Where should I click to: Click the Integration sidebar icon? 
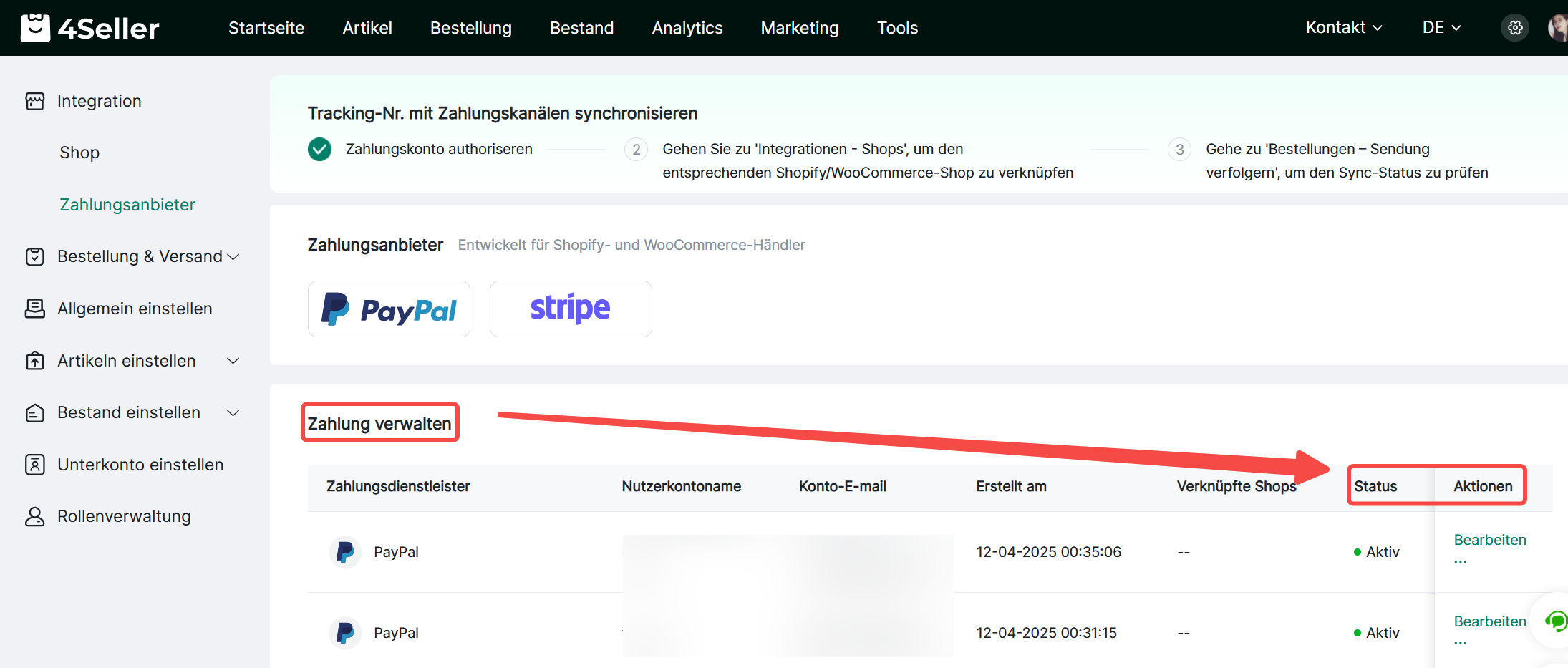[35, 101]
